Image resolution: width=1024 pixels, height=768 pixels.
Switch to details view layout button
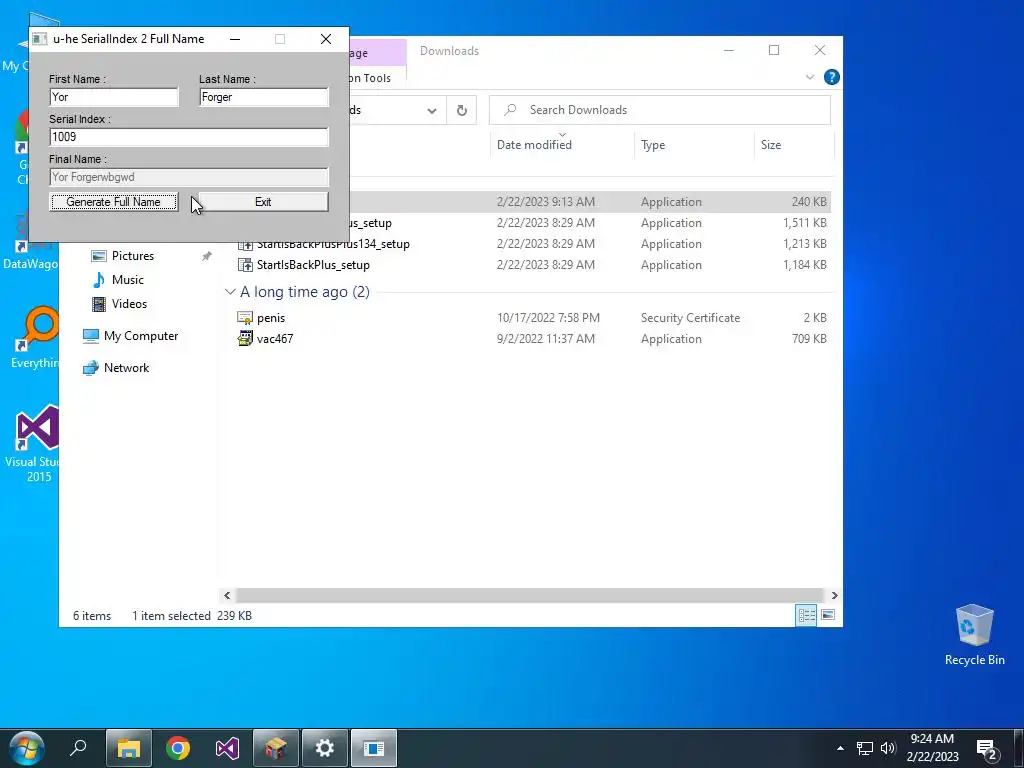(807, 615)
